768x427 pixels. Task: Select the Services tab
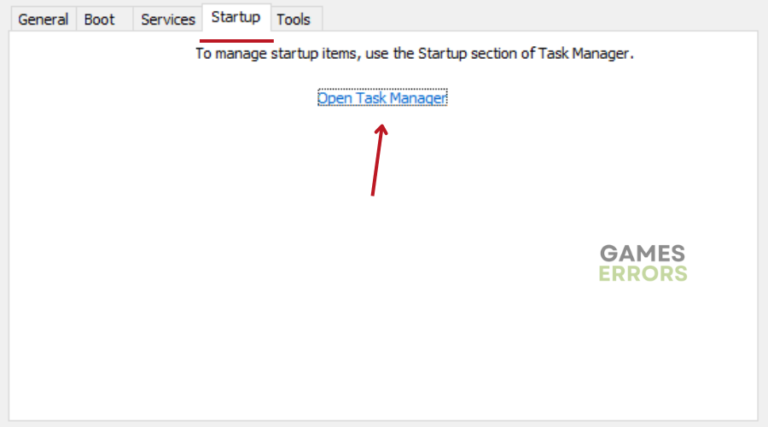coord(167,19)
